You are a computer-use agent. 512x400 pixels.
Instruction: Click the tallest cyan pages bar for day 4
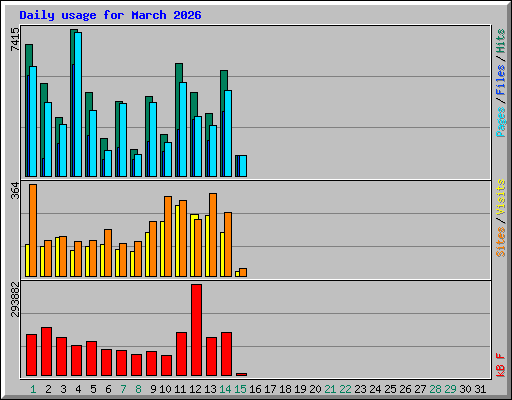[x=78, y=104]
